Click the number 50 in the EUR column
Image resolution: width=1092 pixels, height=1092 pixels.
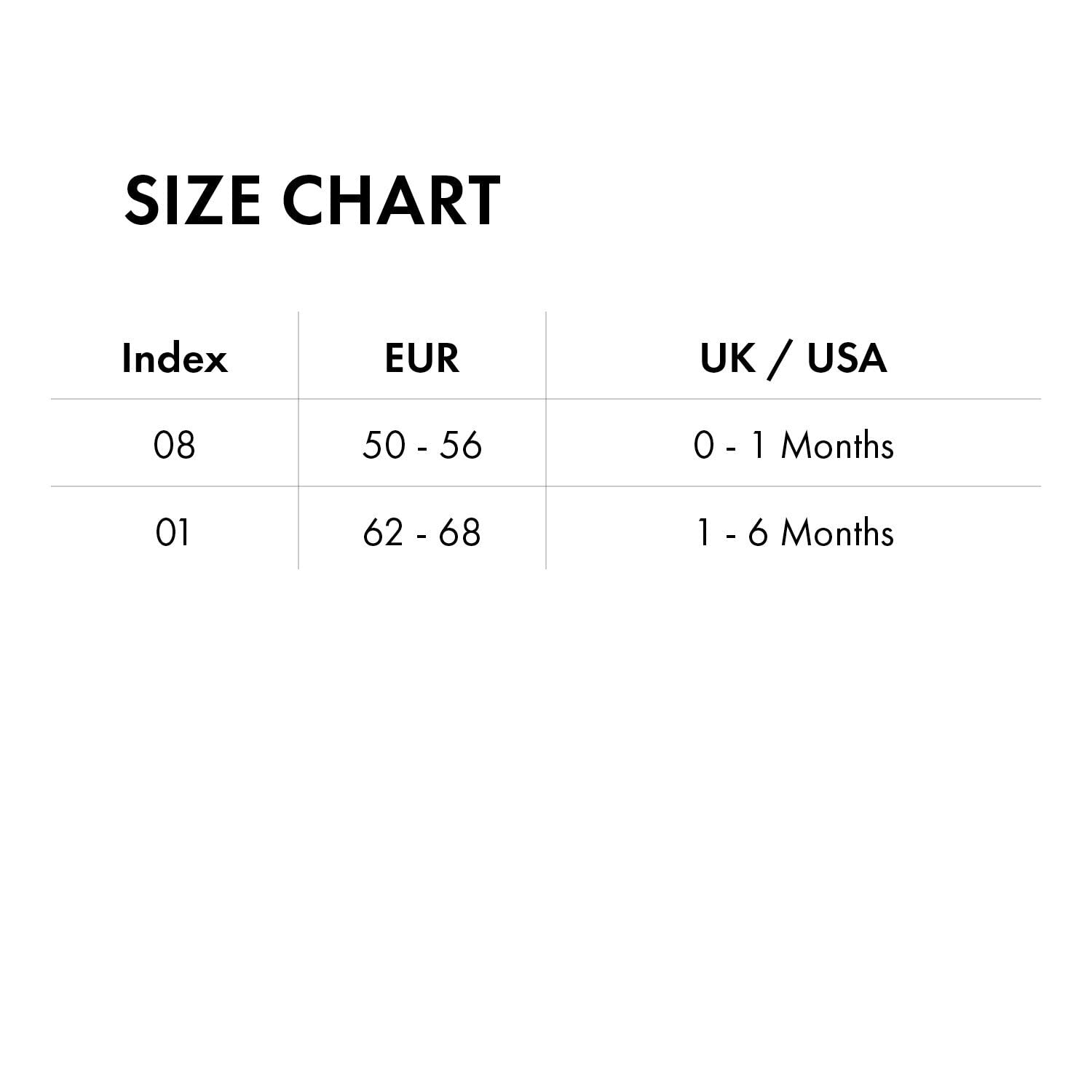click(384, 445)
